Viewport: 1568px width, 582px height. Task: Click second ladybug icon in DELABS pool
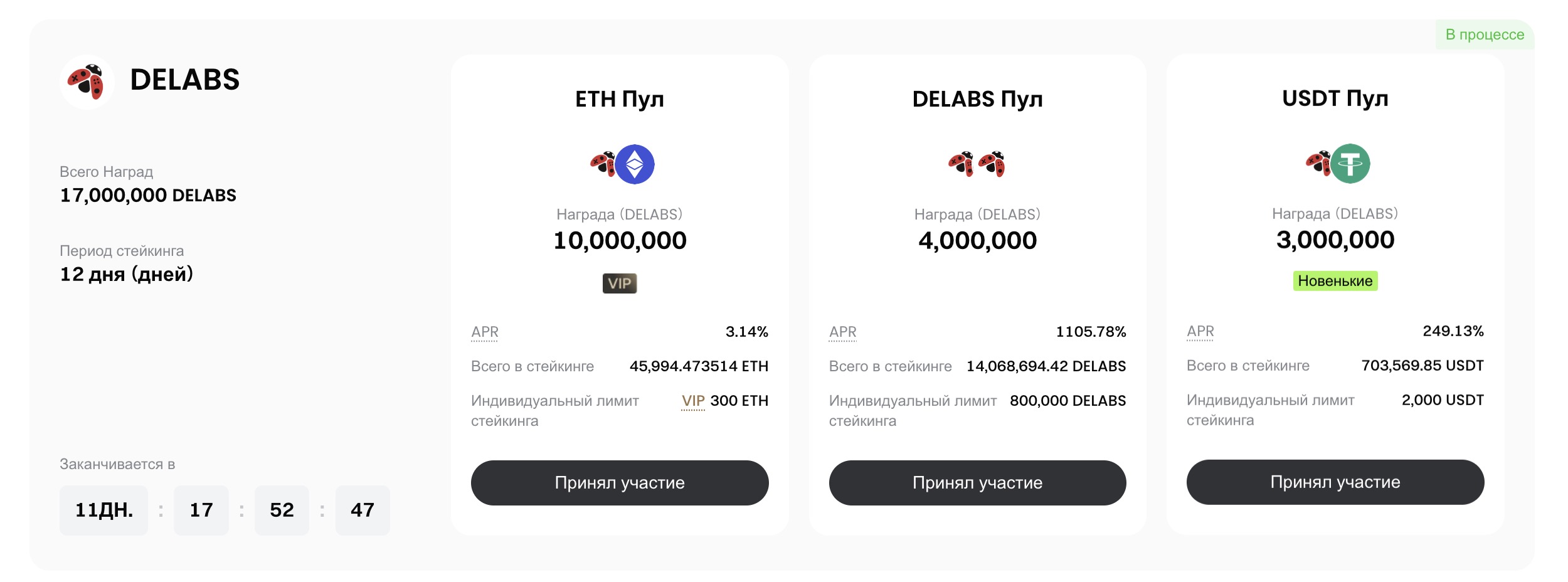pyautogui.click(x=992, y=164)
